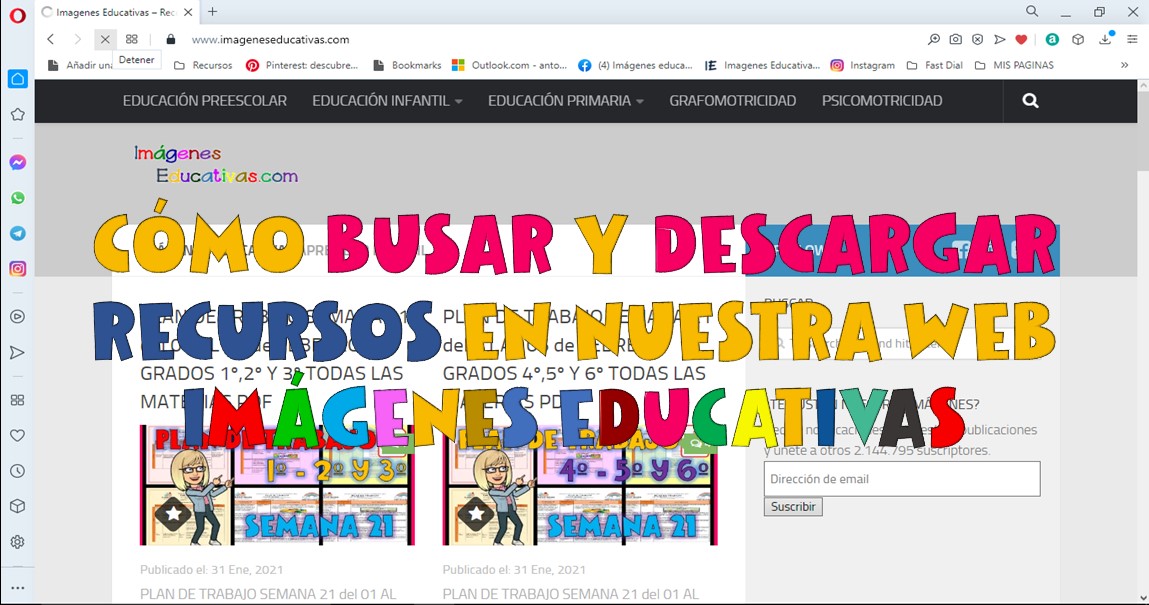Open the Pinterest bookmark
The width and height of the screenshot is (1149, 605).
point(302,65)
